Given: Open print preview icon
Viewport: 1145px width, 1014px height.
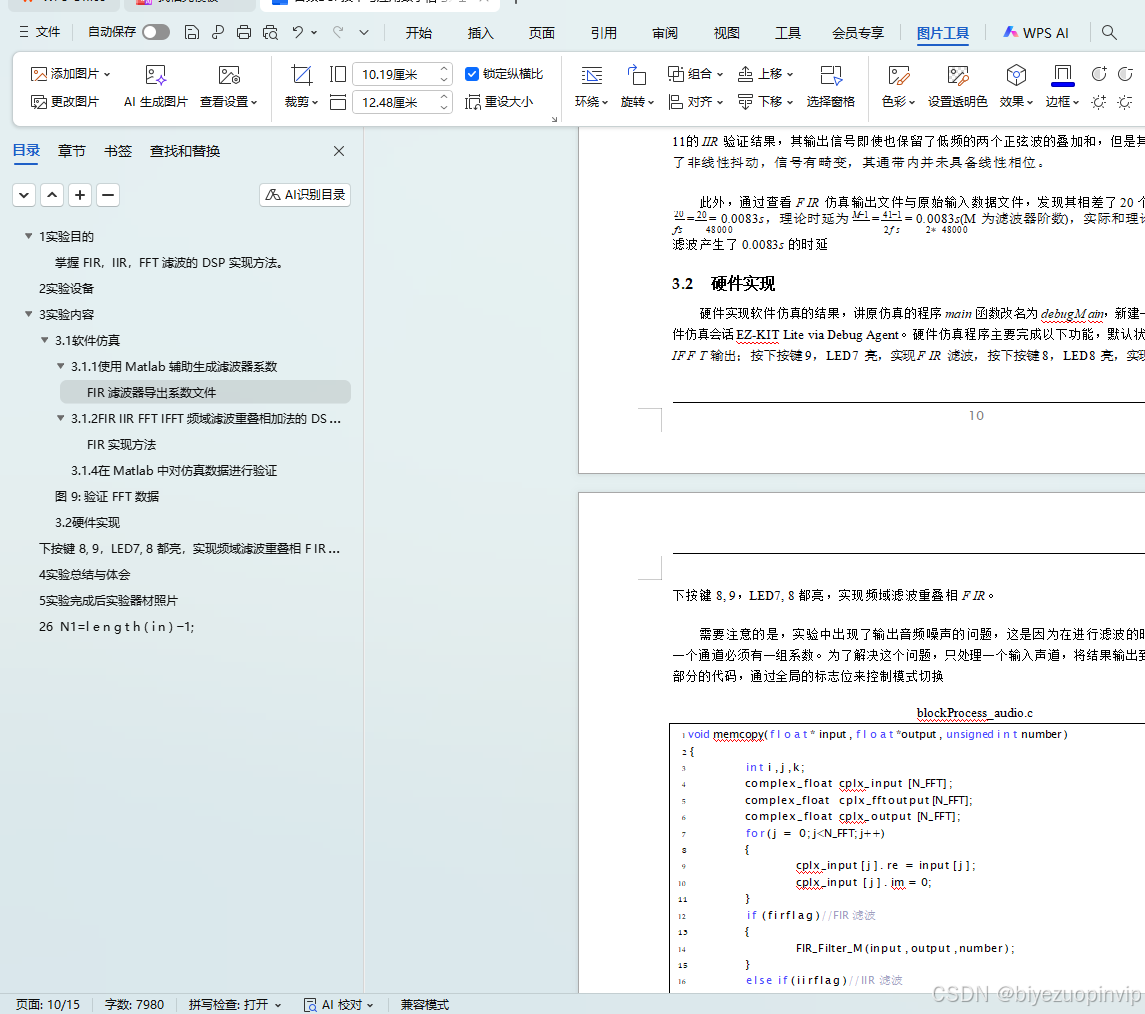Looking at the screenshot, I should pyautogui.click(x=270, y=32).
